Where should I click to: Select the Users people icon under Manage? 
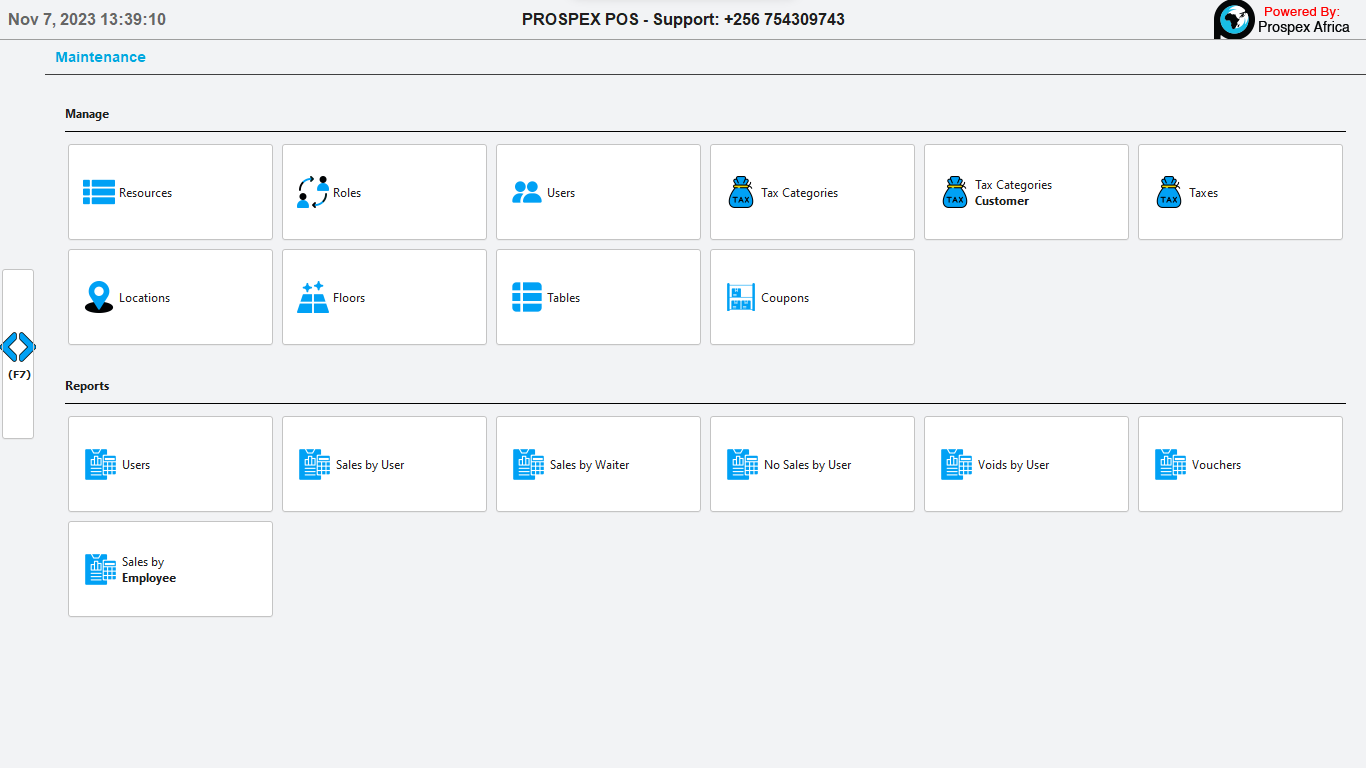click(x=526, y=192)
